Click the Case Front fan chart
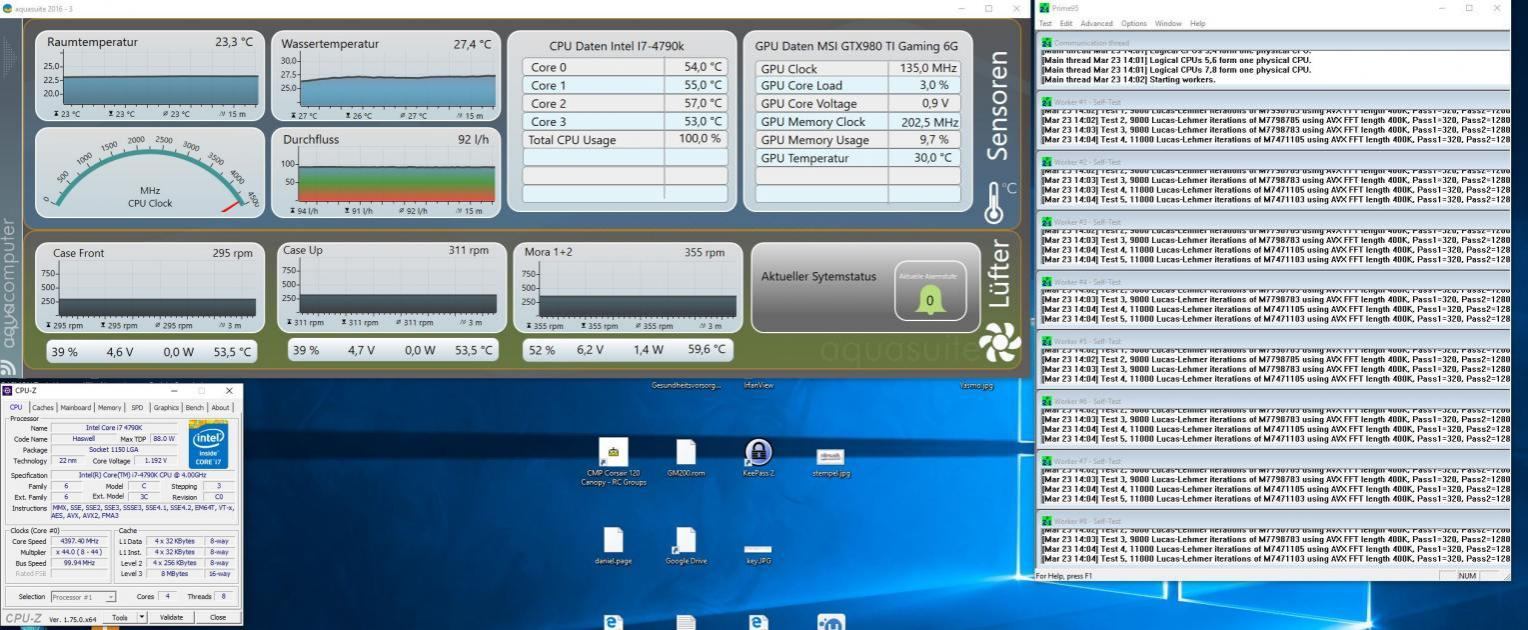 point(150,288)
